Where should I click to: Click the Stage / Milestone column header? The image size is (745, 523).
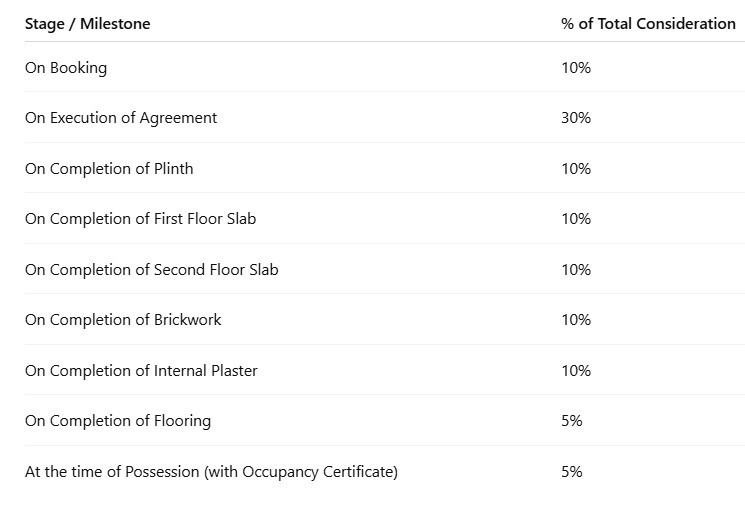87,24
